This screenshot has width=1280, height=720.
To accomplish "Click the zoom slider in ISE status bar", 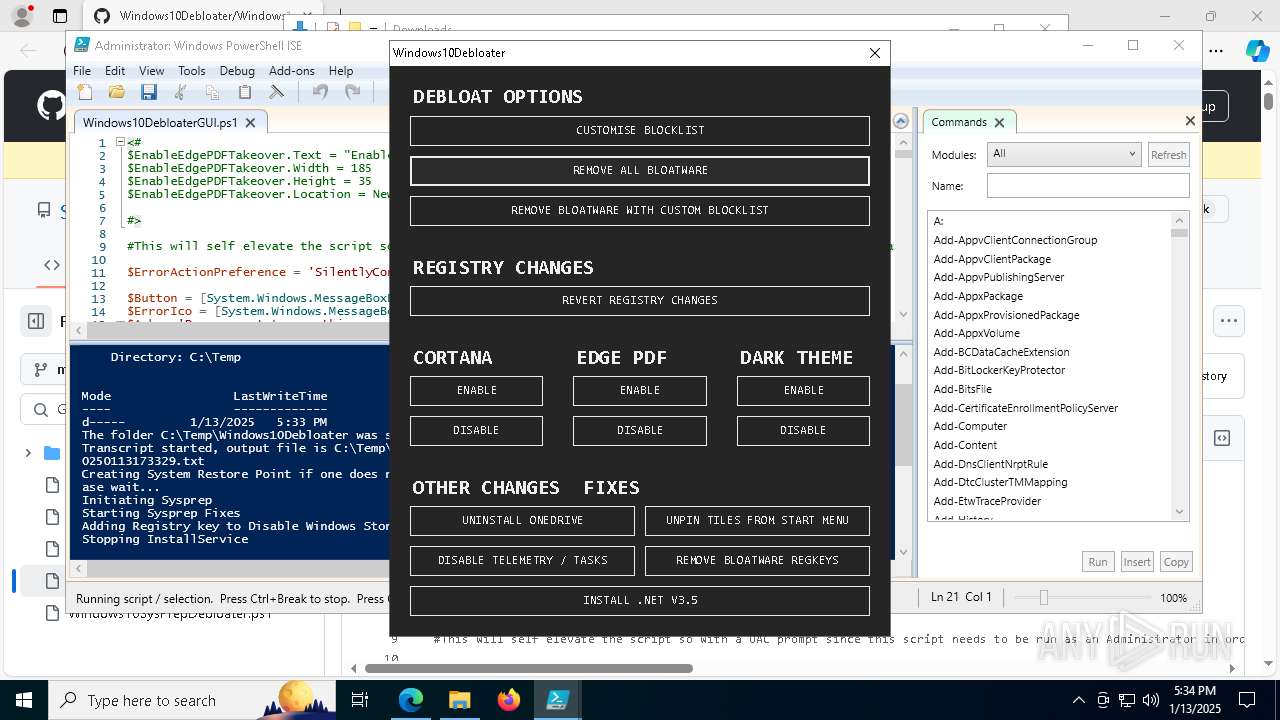I will coord(1043,597).
